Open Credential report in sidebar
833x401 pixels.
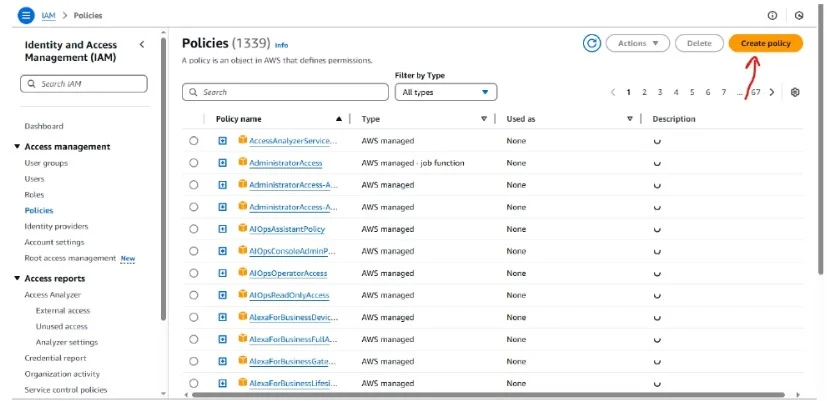(55, 358)
